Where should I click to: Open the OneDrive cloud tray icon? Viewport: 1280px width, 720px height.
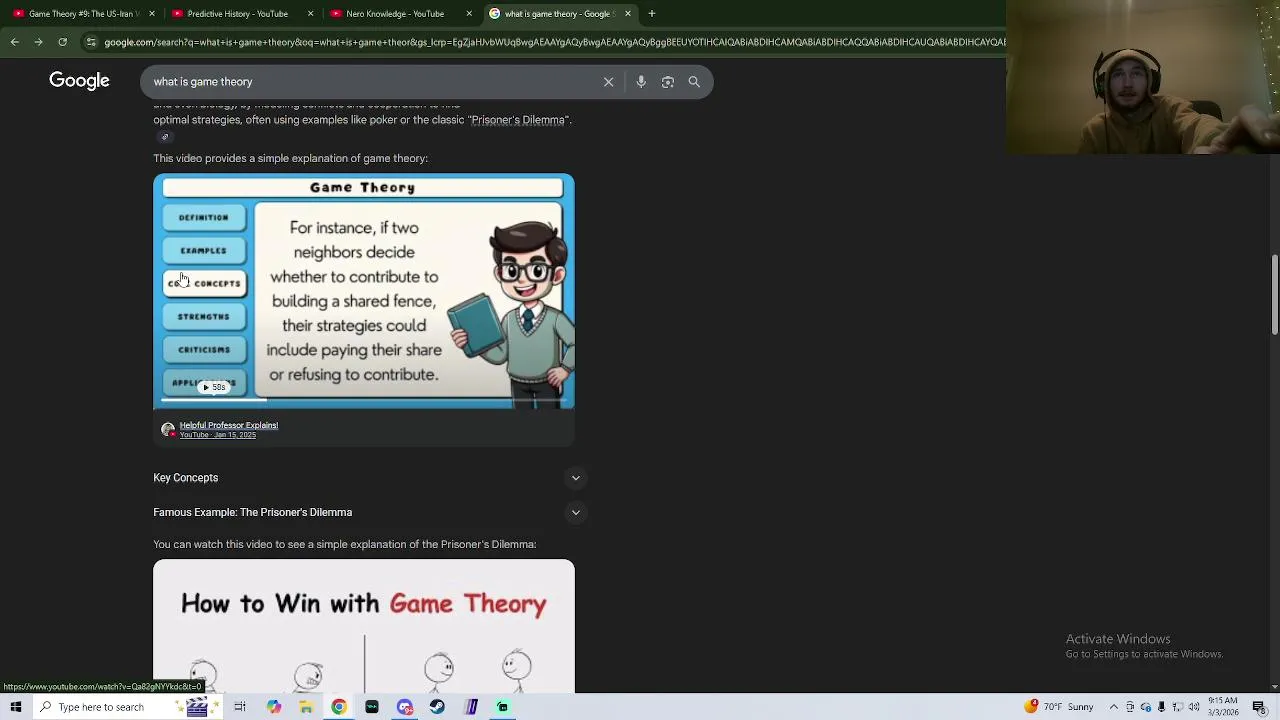click(x=1146, y=707)
